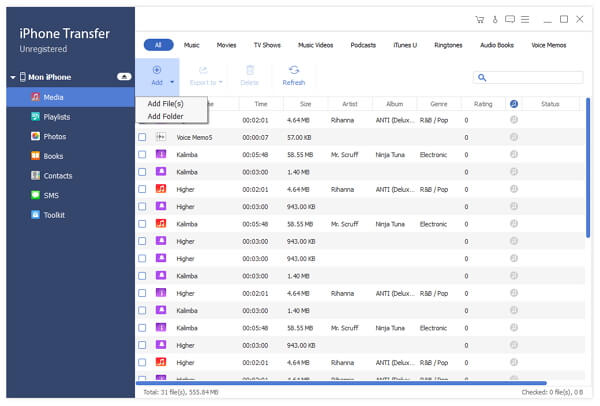Image resolution: width=600 pixels, height=406 pixels.
Task: Eject Mon iPhone device
Action: pos(124,77)
